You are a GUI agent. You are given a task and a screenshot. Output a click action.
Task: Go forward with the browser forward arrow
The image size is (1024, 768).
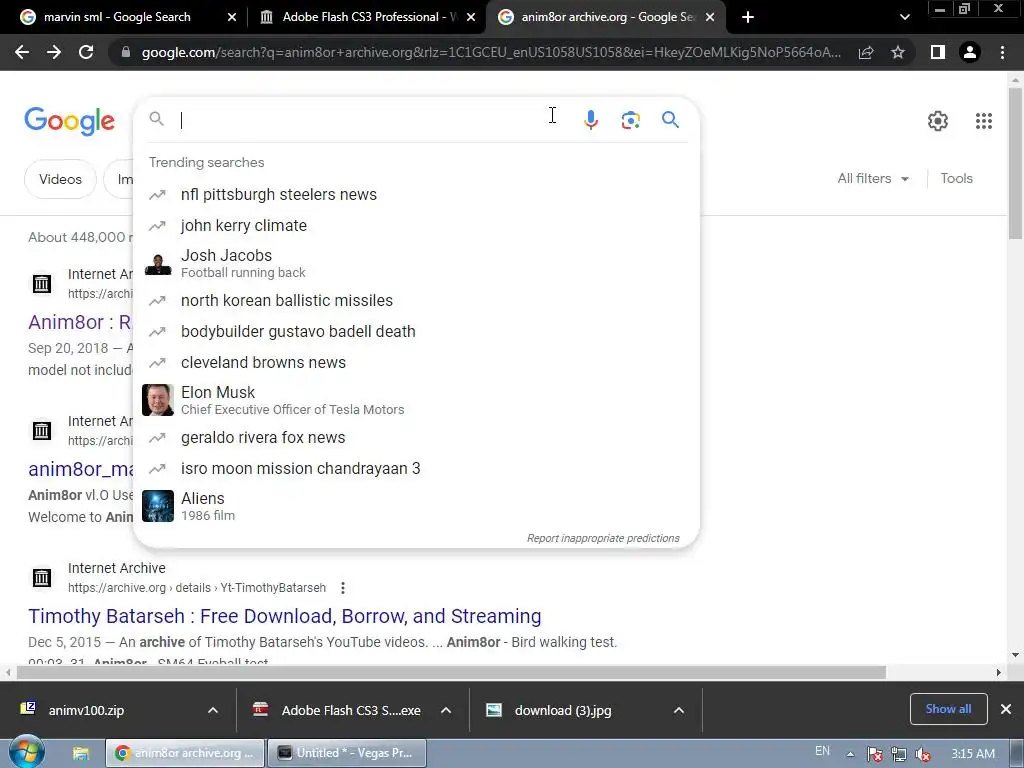(x=54, y=52)
